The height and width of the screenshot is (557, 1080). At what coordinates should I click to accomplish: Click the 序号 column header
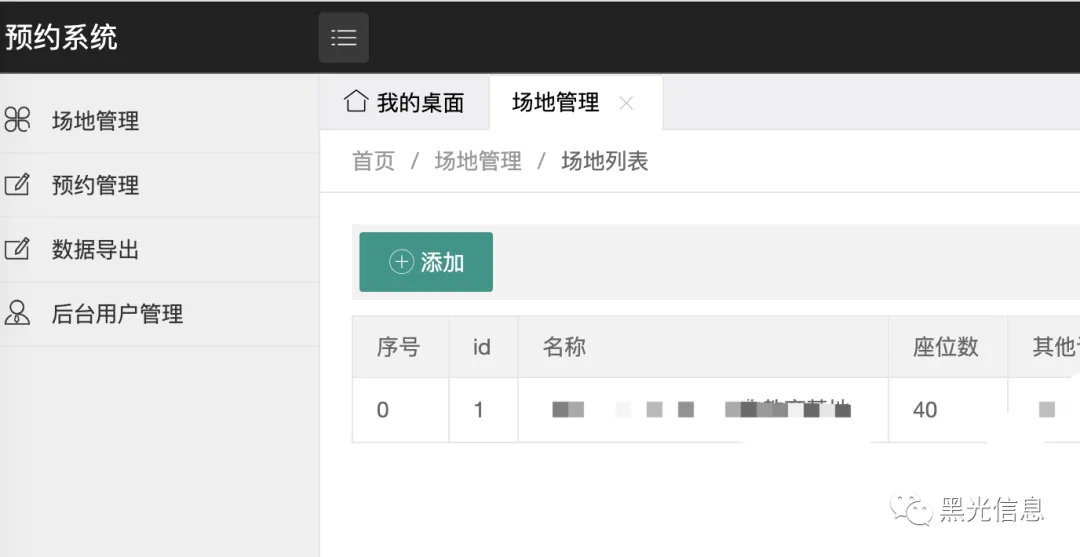tap(398, 347)
